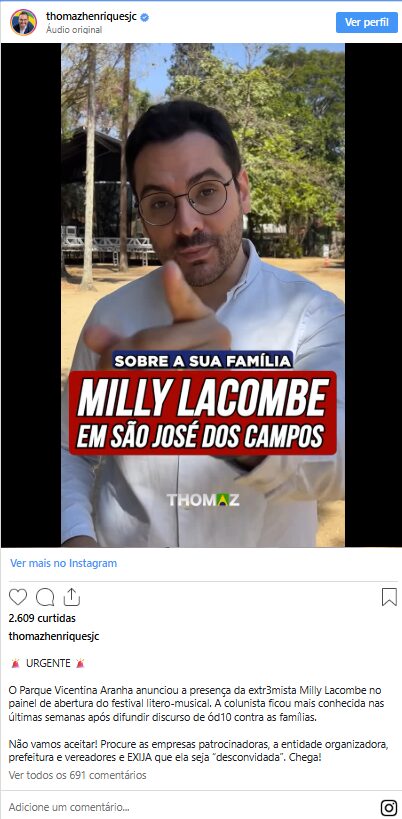Click the Áudio original label
Screen dimensions: 402x819
pos(74,30)
